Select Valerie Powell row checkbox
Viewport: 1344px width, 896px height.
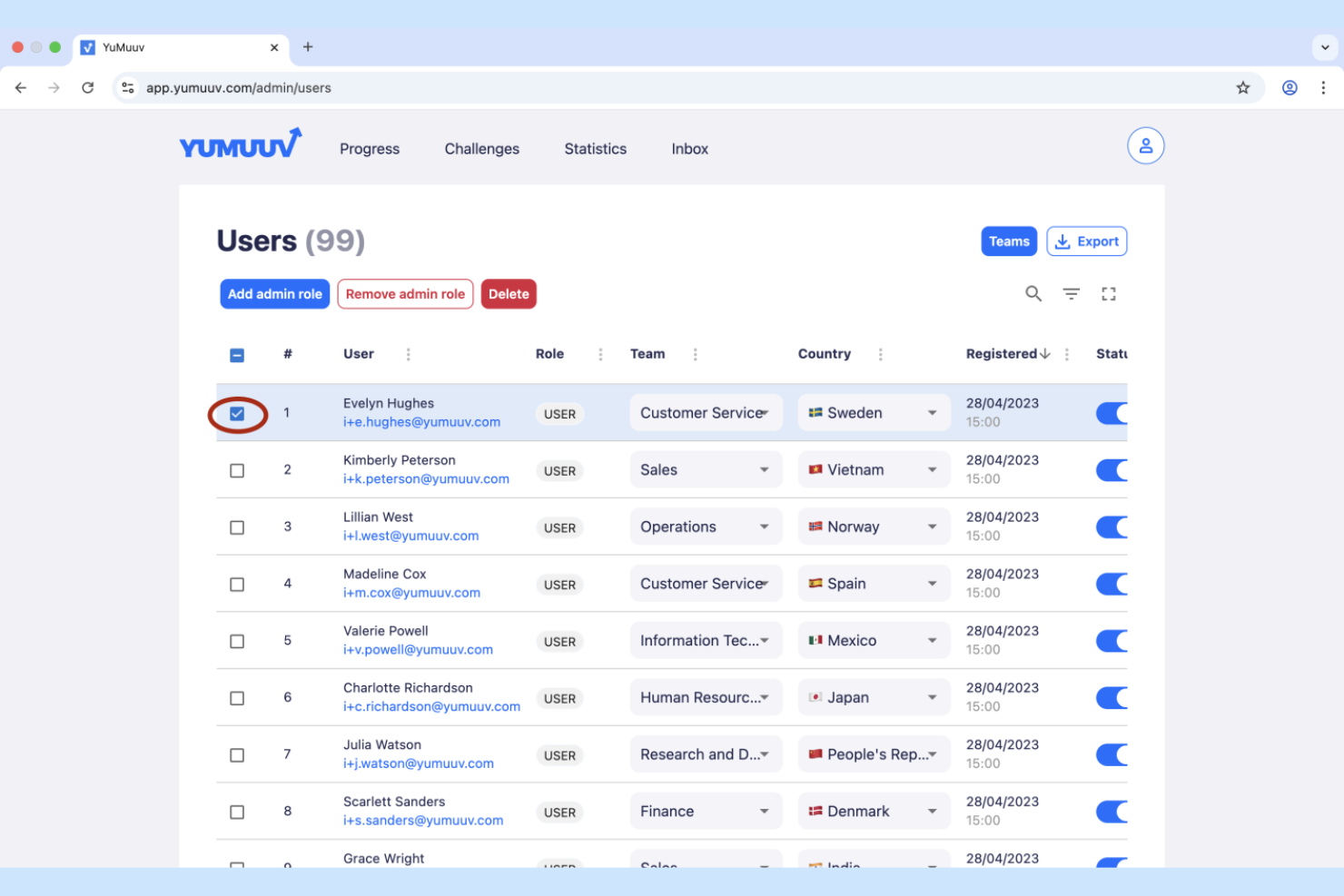[x=237, y=642]
